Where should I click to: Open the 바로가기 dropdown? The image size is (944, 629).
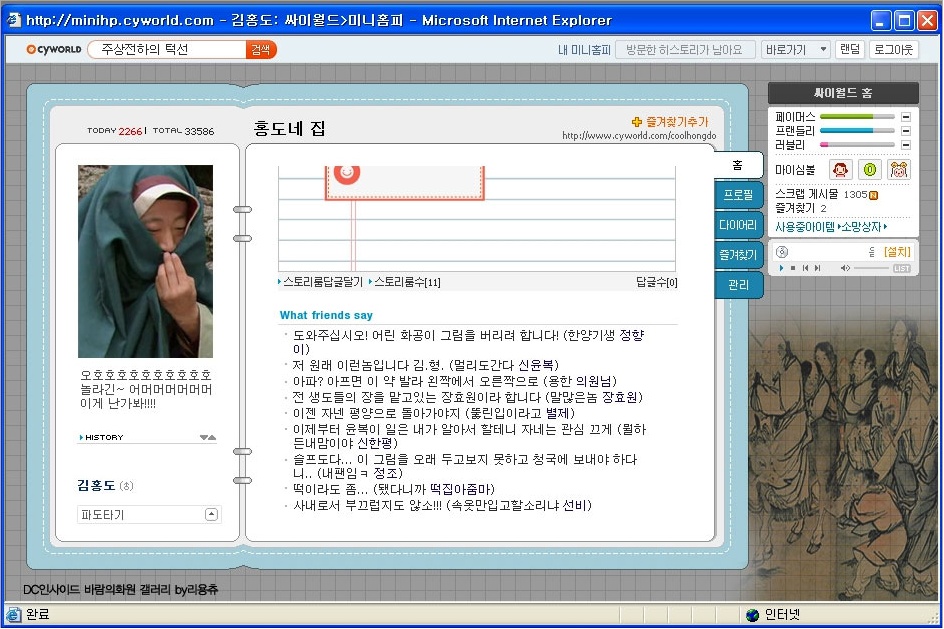[796, 49]
